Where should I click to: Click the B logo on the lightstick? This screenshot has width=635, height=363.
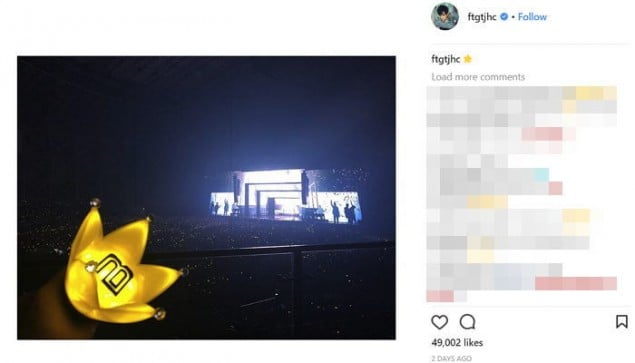tap(115, 273)
